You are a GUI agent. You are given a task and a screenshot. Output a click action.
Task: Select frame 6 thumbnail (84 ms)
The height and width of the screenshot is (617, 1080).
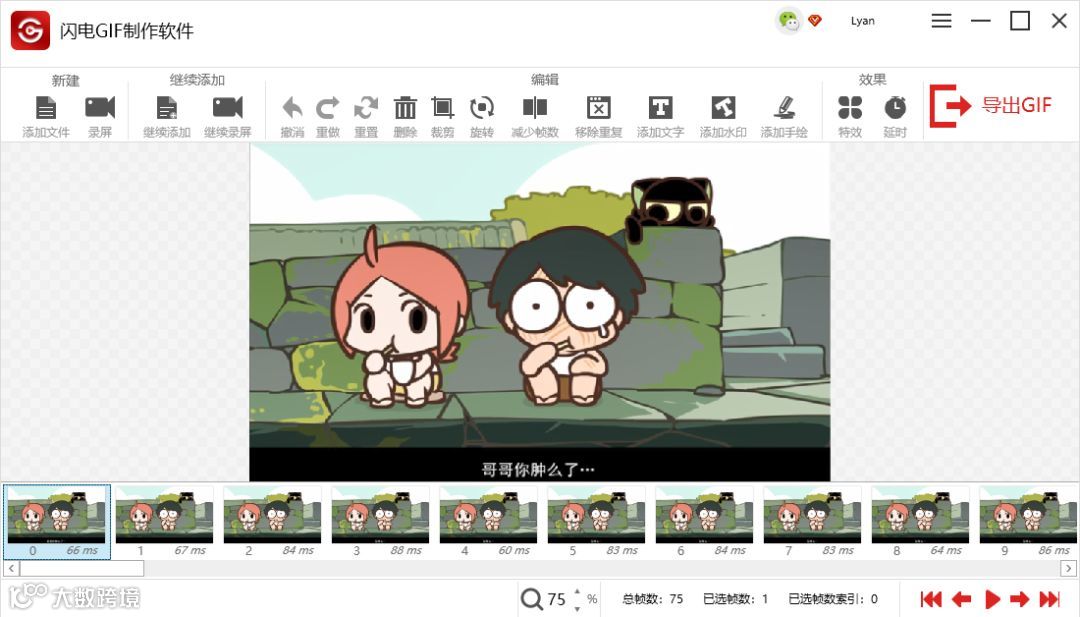(705, 521)
